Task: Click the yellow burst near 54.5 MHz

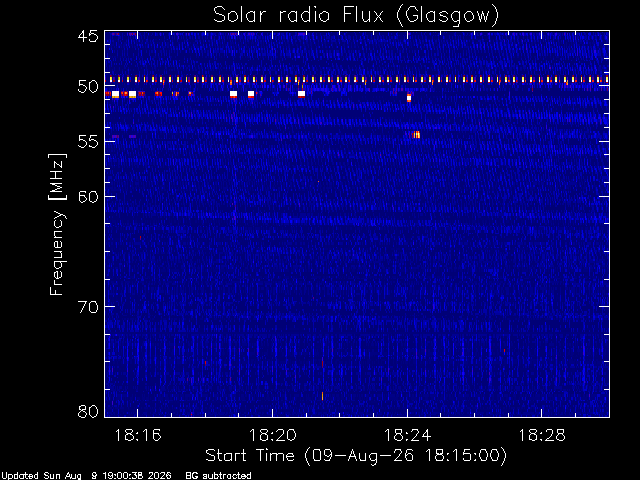Action: (416, 135)
